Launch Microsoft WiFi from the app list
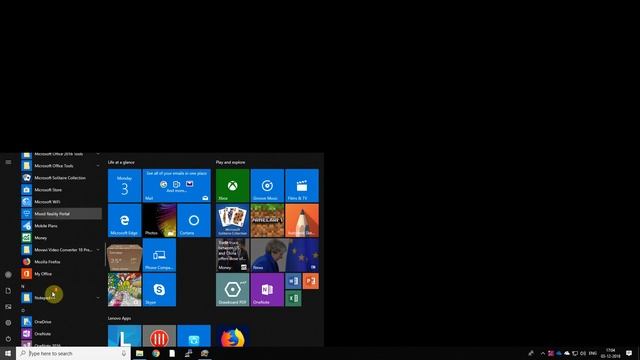This screenshot has width=640, height=360. pyautogui.click(x=61, y=202)
